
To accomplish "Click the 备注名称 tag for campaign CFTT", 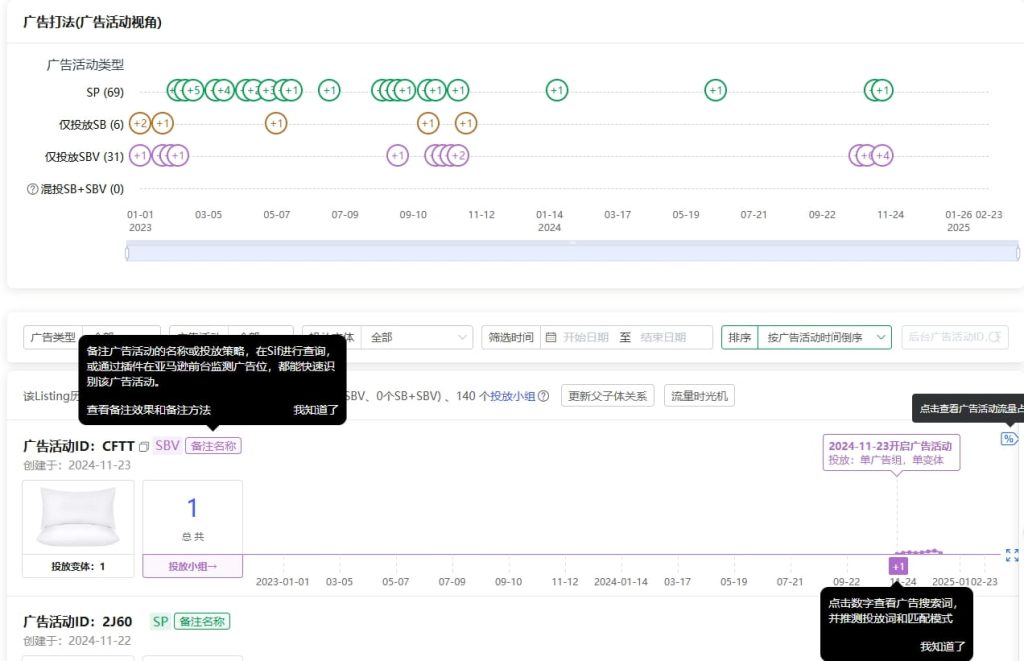I will 213,446.
